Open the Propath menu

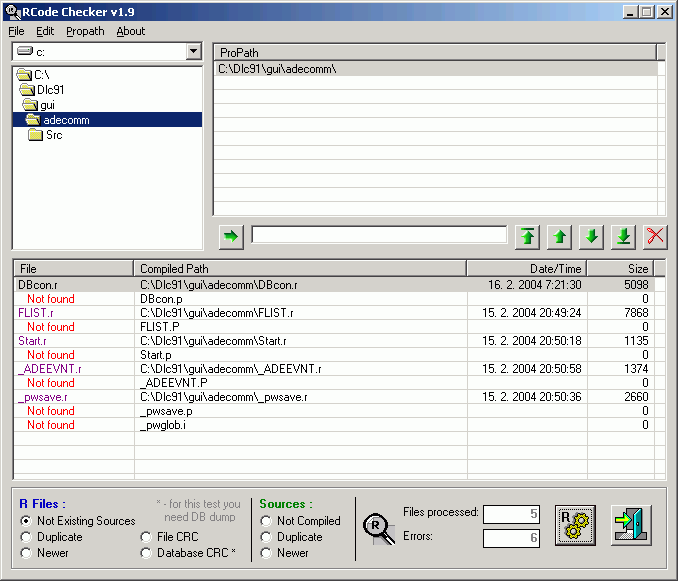(x=85, y=31)
